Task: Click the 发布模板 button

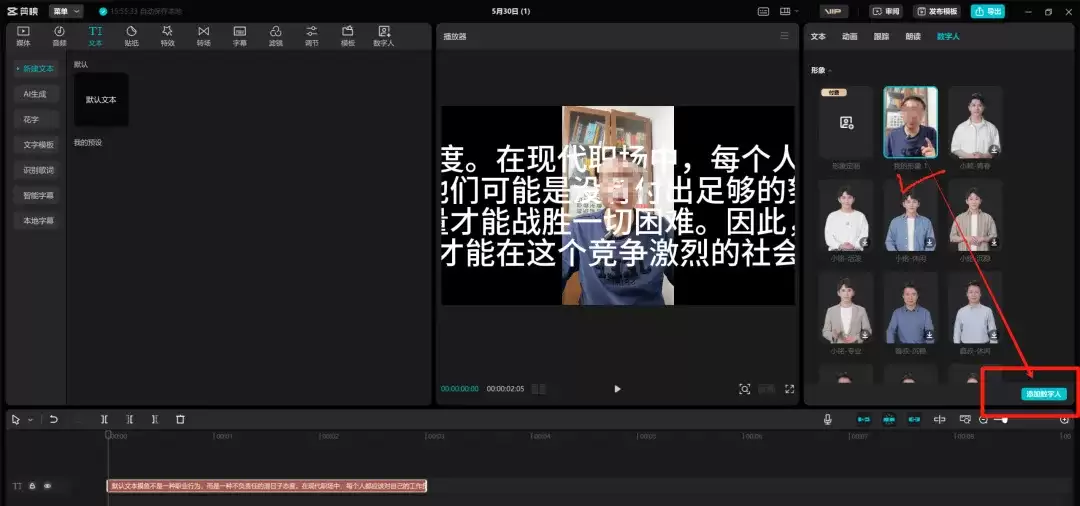Action: (937, 12)
